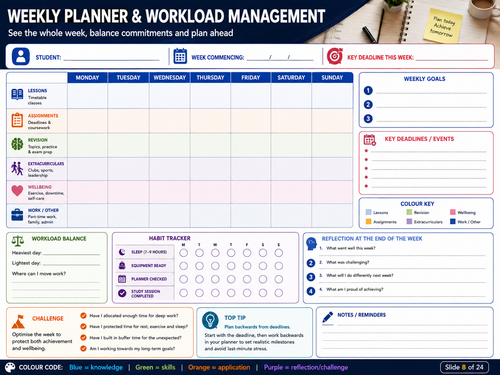Click the Planner Checked calendar icon
500x375 pixels.
click(122, 279)
